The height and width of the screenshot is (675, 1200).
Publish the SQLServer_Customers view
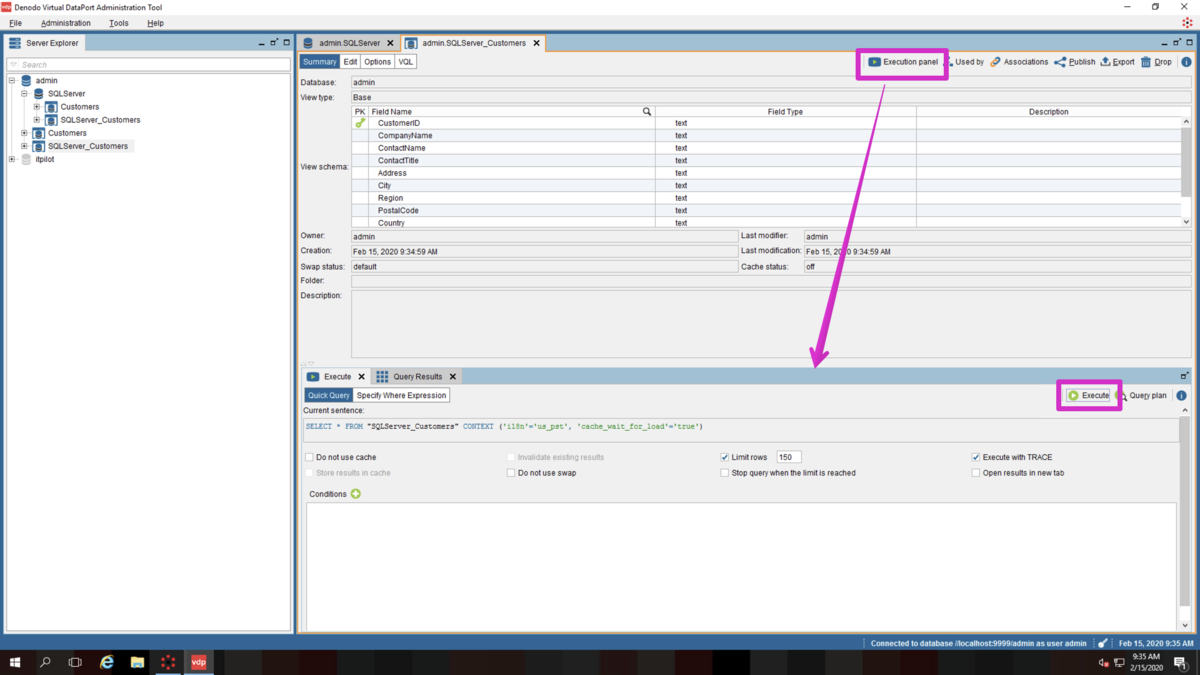[1075, 62]
